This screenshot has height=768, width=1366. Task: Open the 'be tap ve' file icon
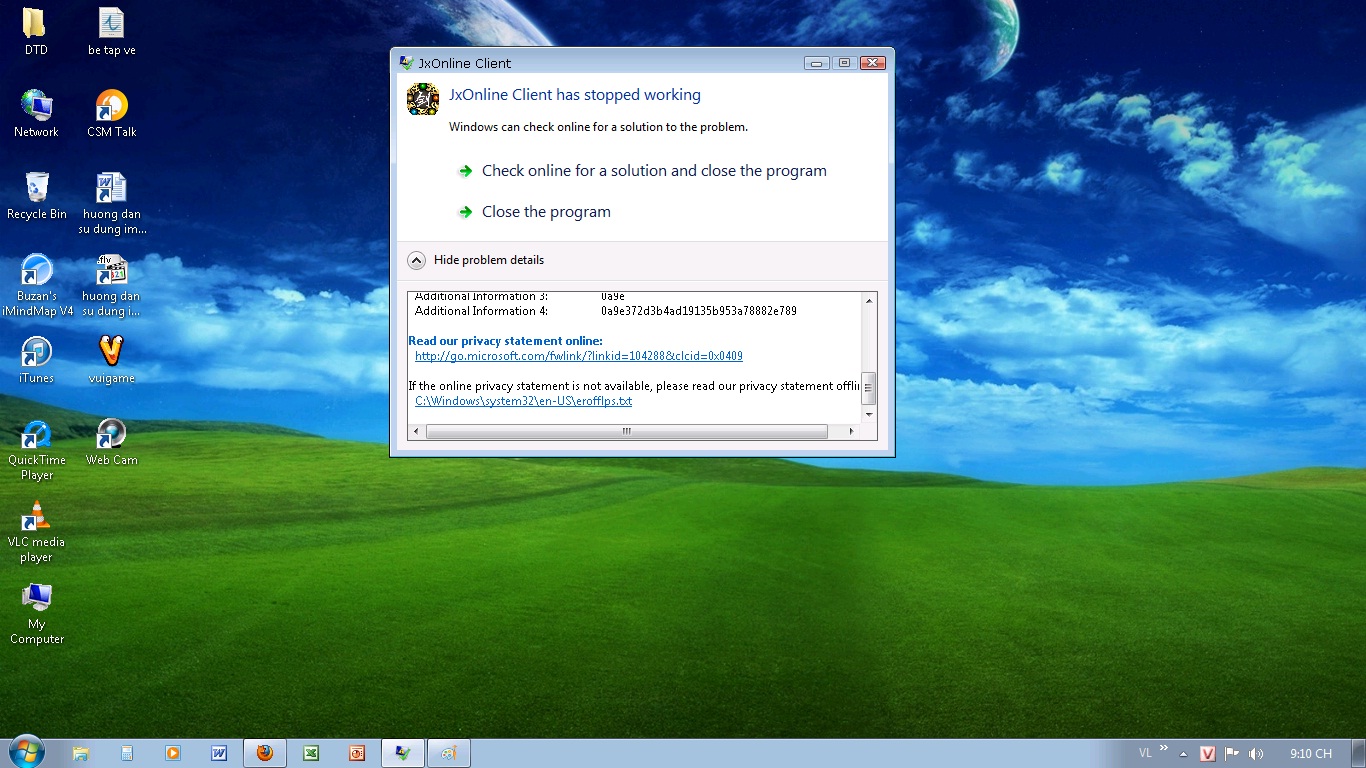click(111, 30)
